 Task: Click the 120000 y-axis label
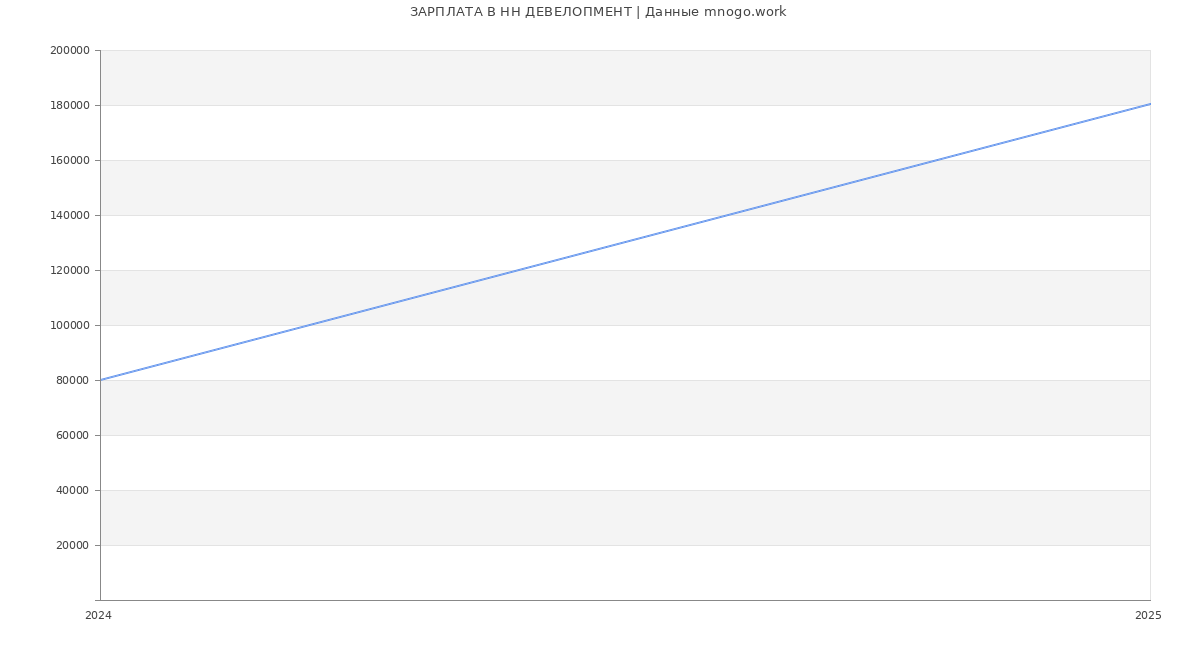(70, 270)
